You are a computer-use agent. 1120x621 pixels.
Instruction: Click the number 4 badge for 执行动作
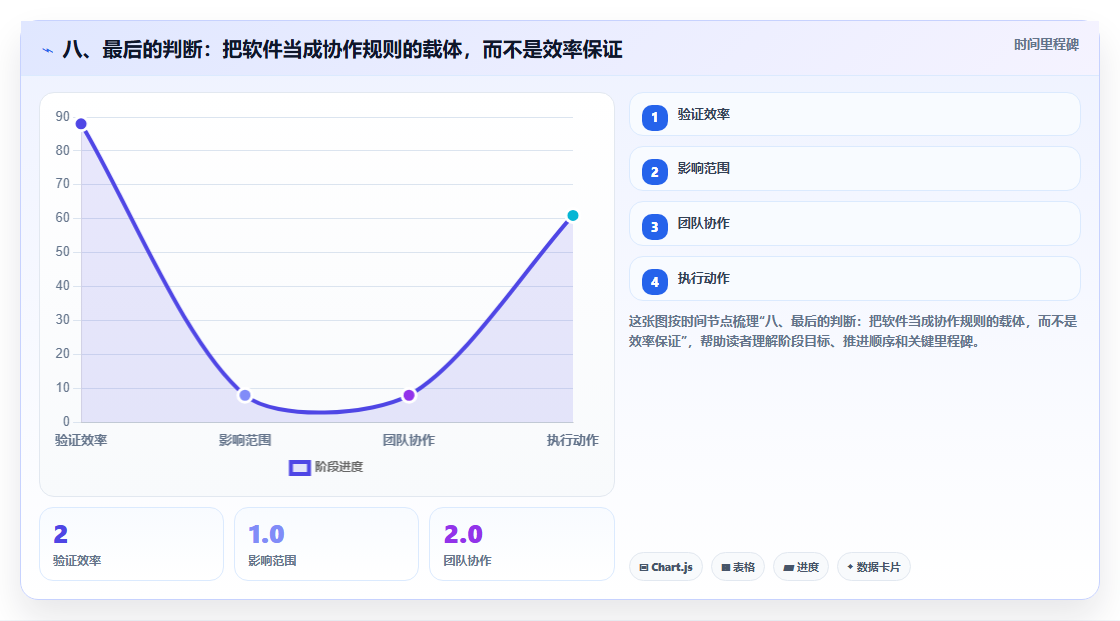(654, 282)
